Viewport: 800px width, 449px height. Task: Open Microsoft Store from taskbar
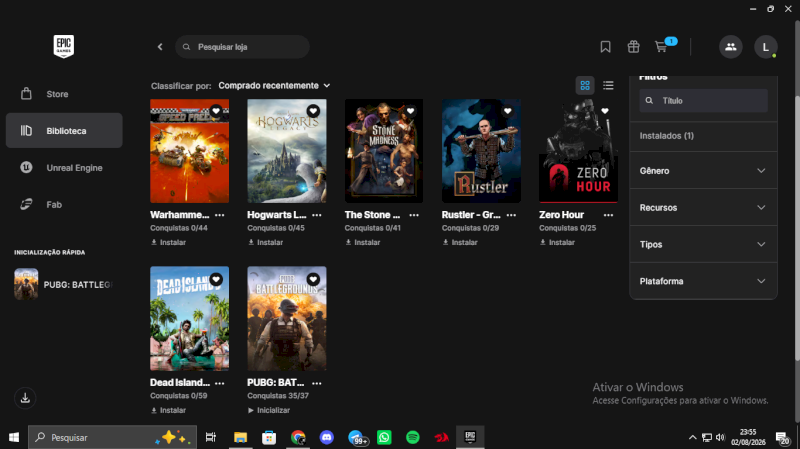(x=269, y=437)
